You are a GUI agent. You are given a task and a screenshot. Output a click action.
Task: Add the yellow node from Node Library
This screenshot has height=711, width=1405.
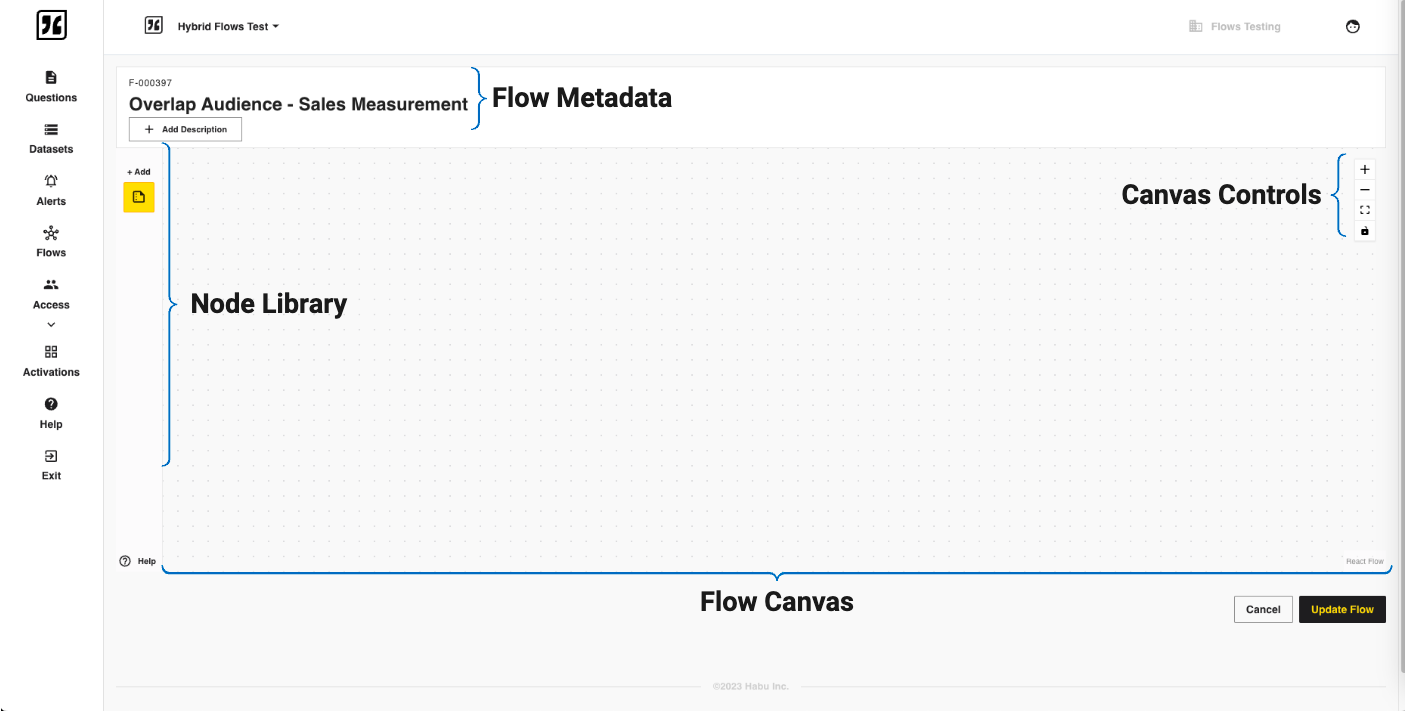click(139, 197)
